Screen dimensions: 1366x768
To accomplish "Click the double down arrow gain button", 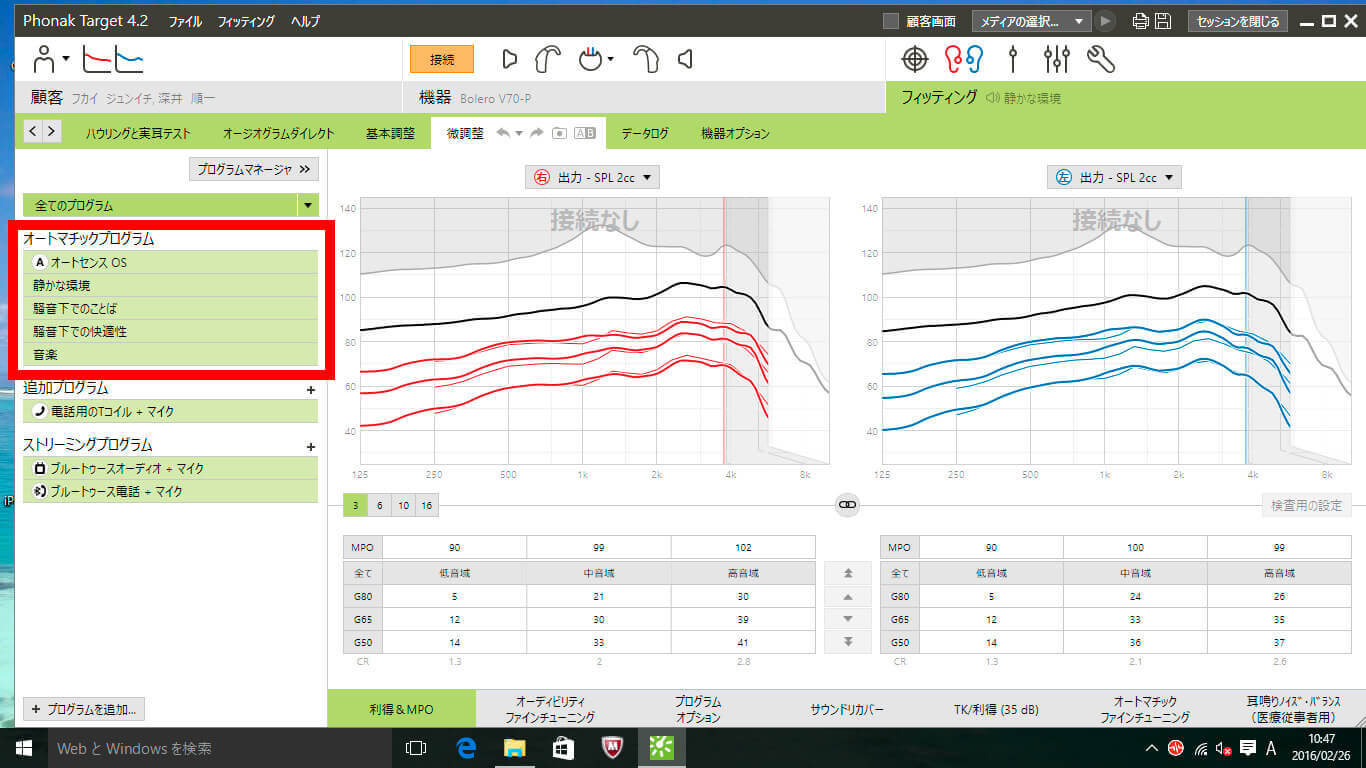I will [x=848, y=641].
